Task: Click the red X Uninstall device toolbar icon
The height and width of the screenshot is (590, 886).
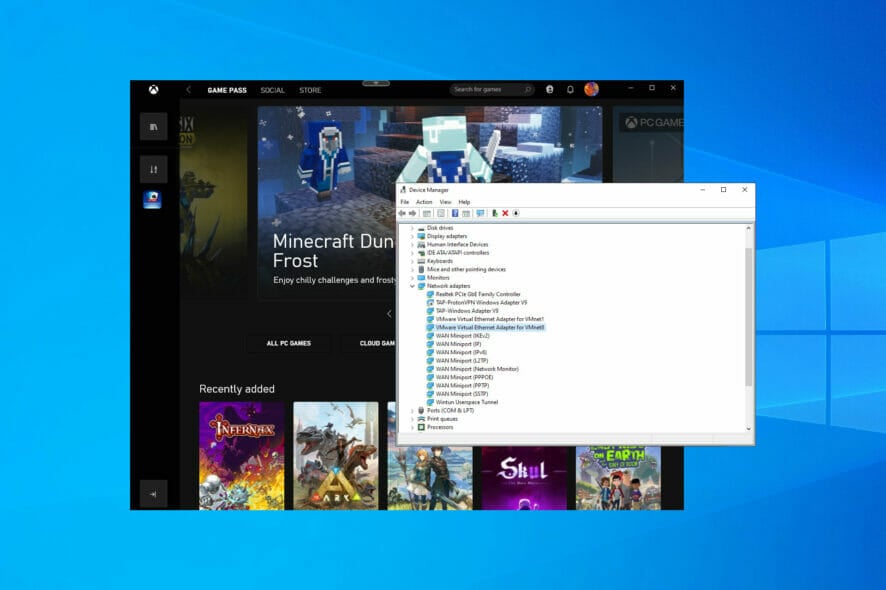Action: pos(505,214)
